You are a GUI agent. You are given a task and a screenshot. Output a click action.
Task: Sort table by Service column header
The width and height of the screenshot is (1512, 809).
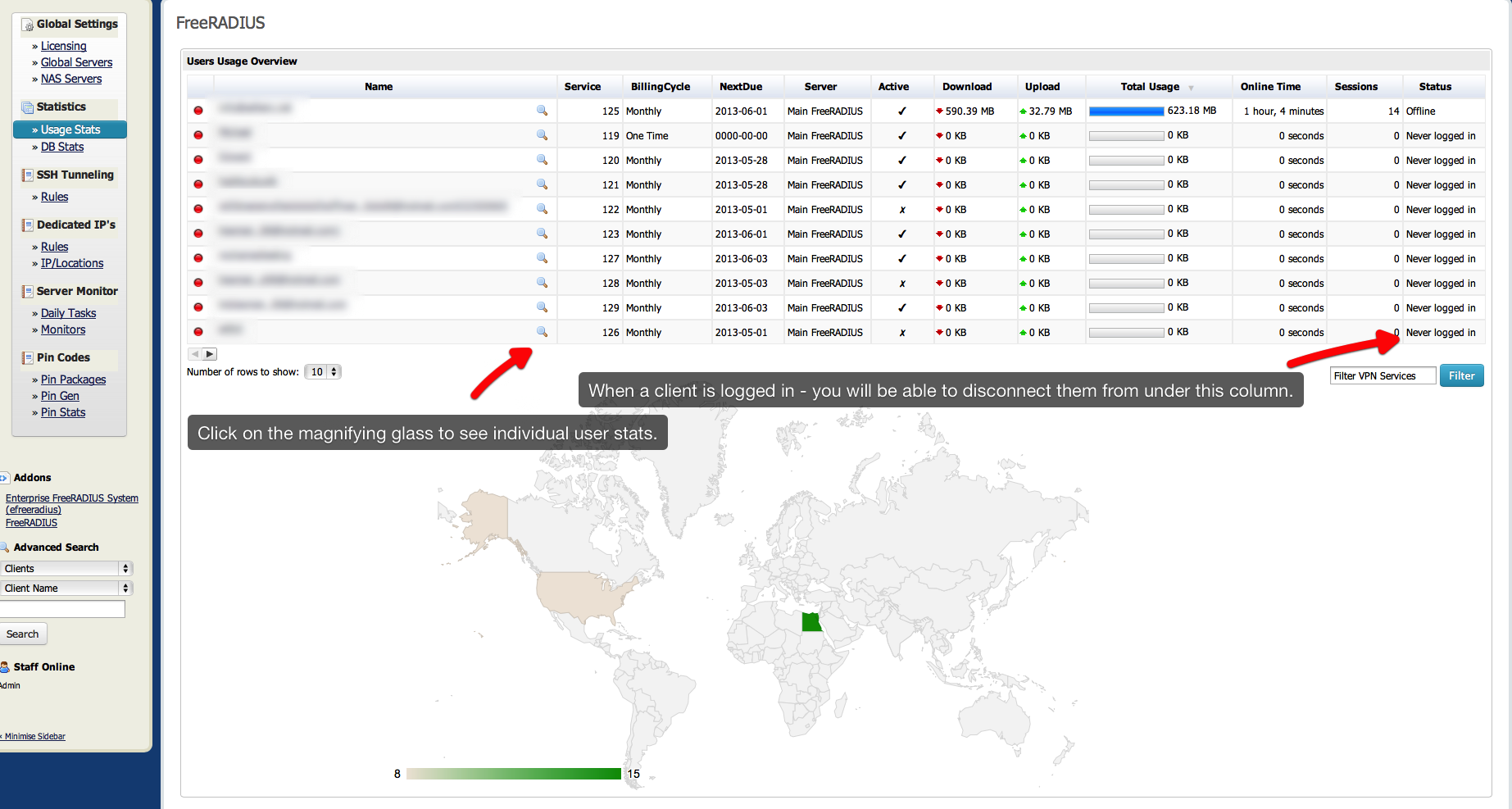click(x=583, y=87)
